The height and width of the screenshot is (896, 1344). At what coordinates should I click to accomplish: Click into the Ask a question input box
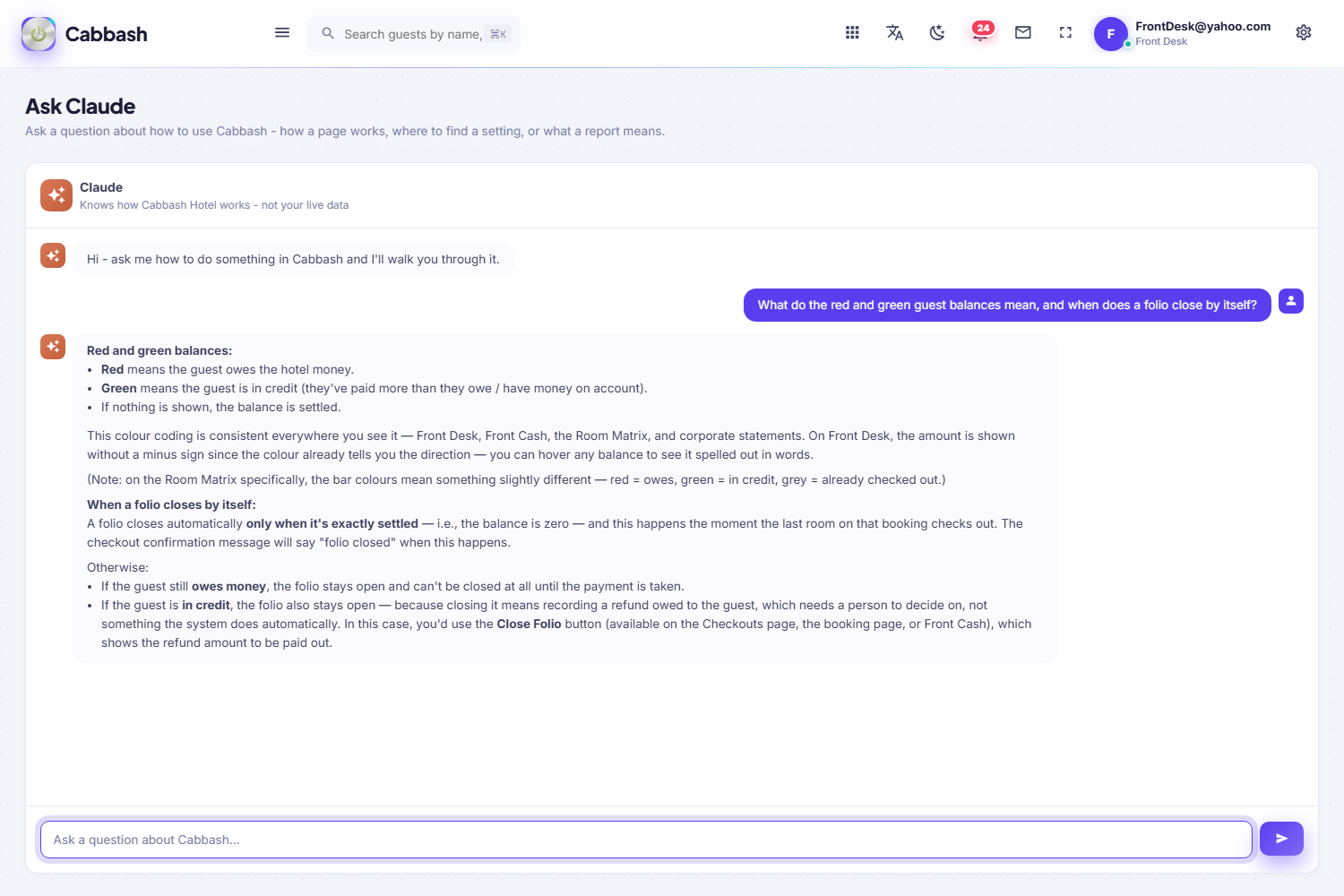pos(646,840)
